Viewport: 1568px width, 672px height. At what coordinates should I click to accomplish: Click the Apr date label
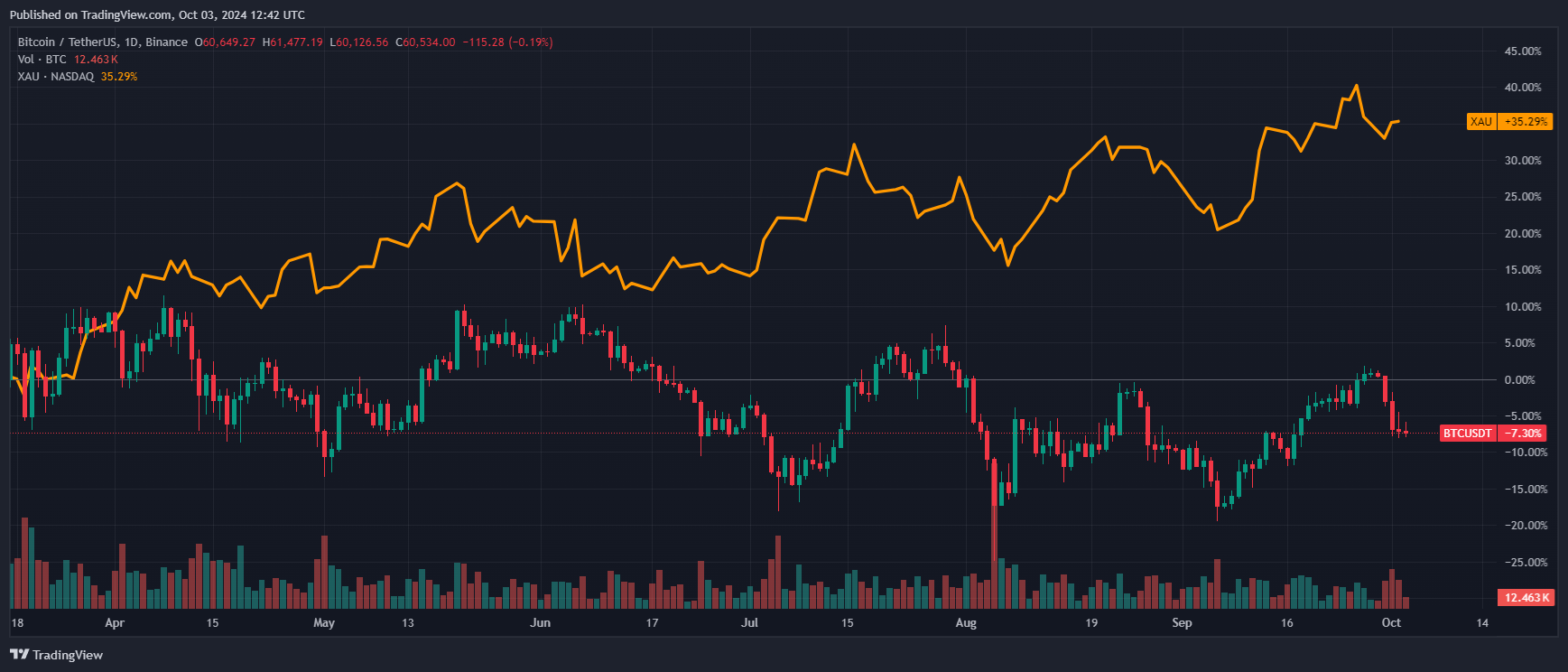pos(115,623)
